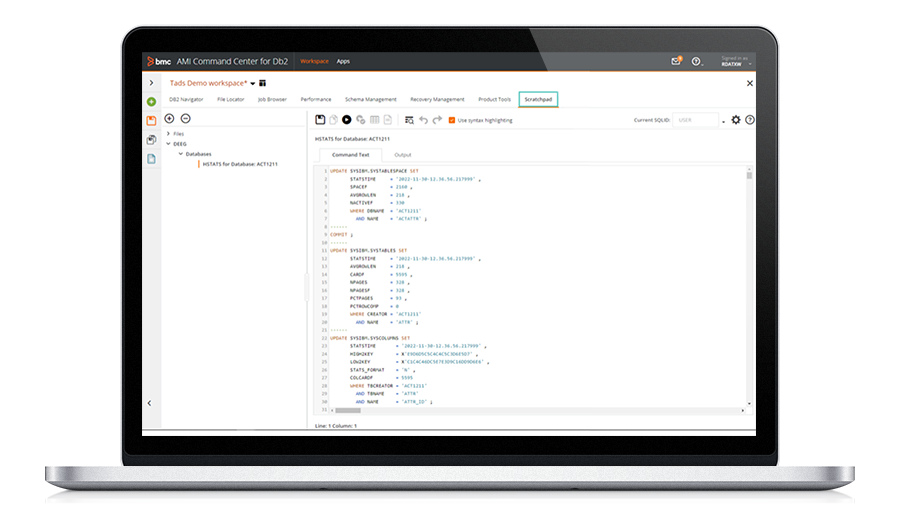Viewport: 900px width, 516px height.
Task: Open the notifications mail icon in header
Action: (x=676, y=61)
